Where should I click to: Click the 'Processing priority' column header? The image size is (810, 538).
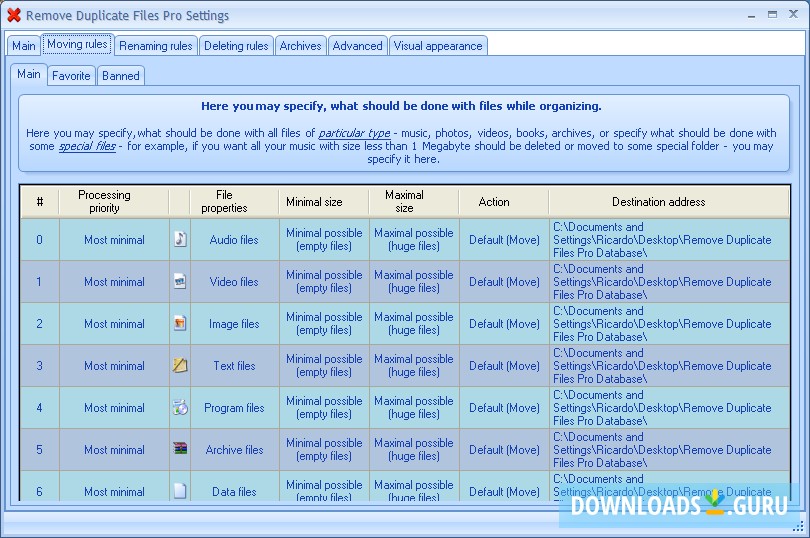point(114,202)
